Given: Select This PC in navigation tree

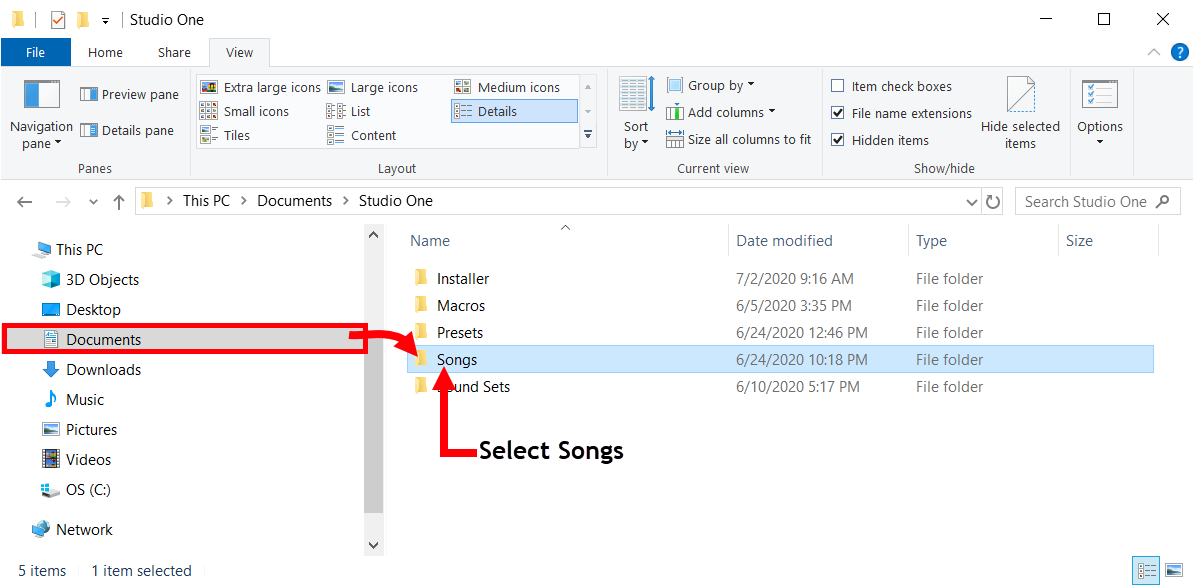Looking at the screenshot, I should coord(79,250).
